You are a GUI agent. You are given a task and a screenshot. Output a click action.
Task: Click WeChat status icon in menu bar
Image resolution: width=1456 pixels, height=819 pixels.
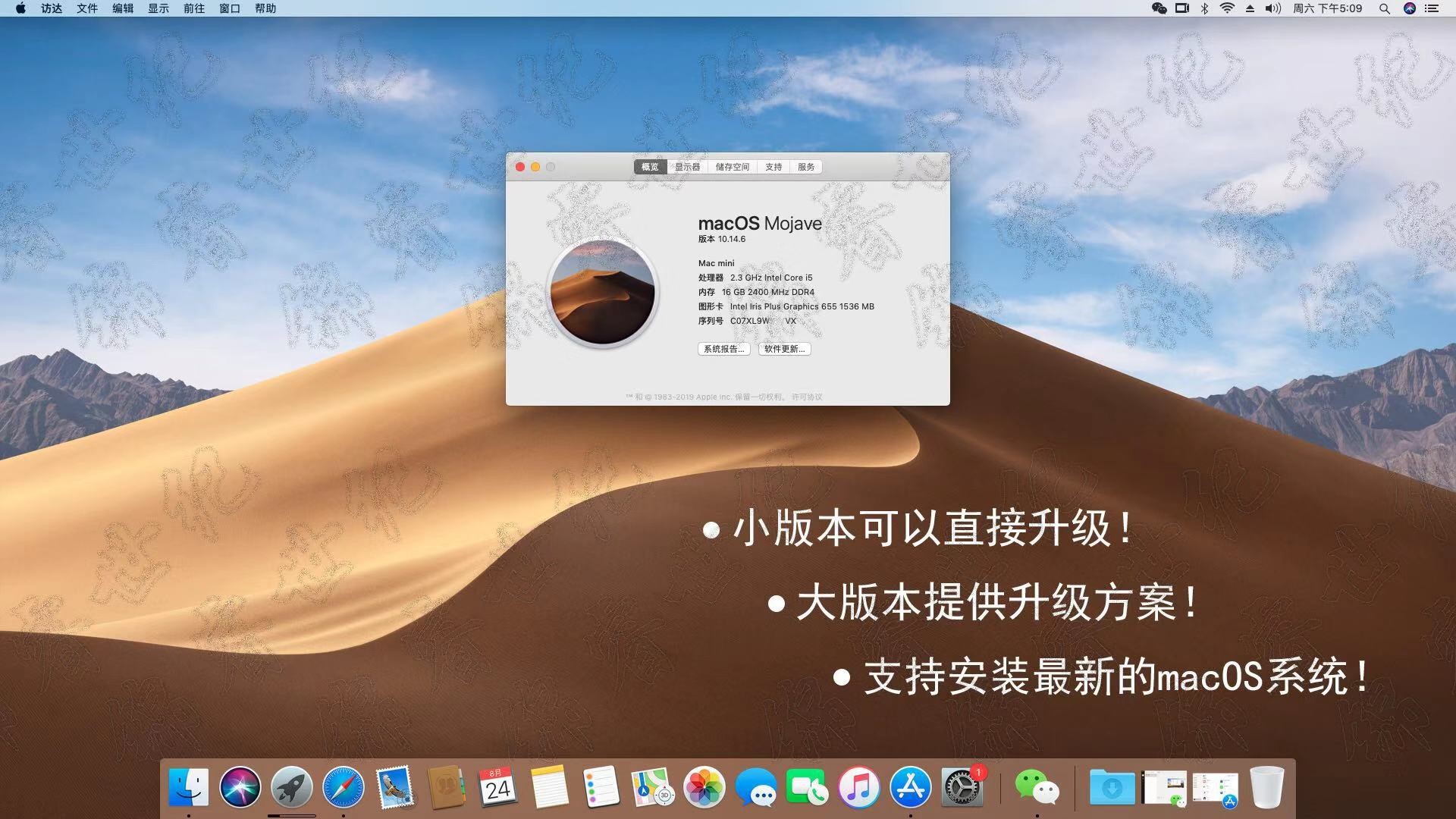coord(1159,8)
